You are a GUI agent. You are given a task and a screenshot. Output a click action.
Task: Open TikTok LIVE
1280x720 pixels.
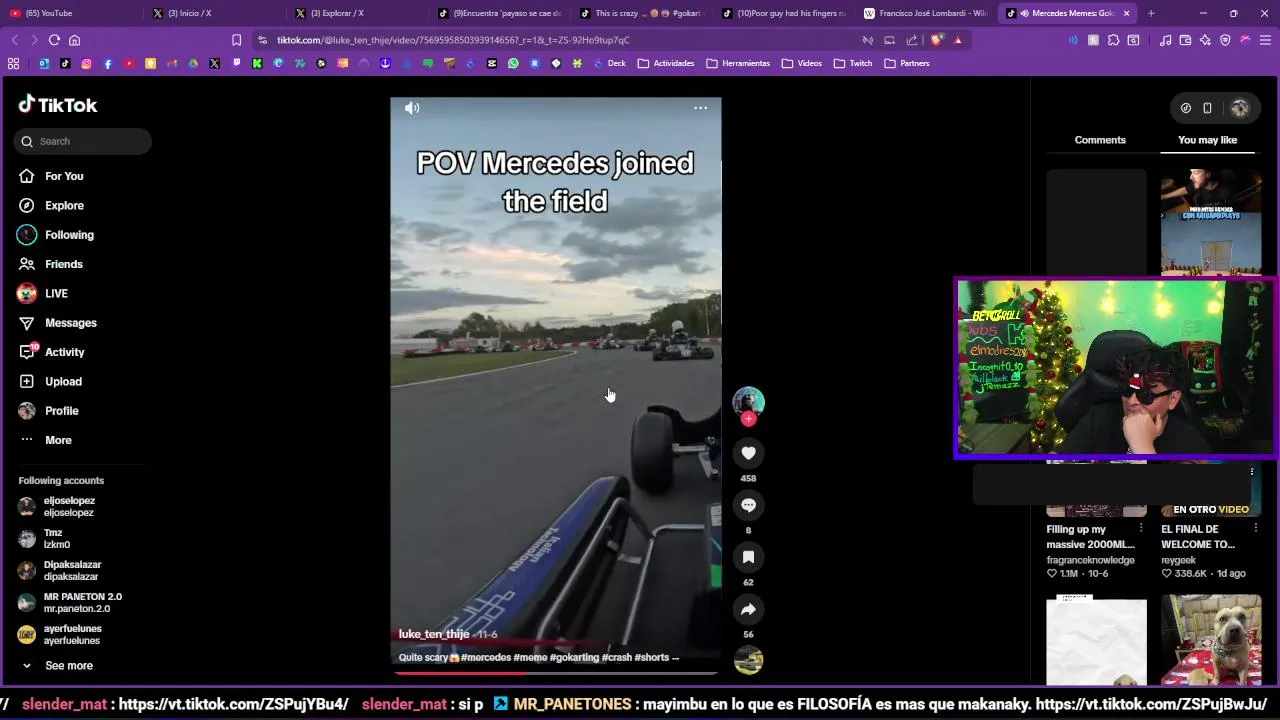coord(42,293)
